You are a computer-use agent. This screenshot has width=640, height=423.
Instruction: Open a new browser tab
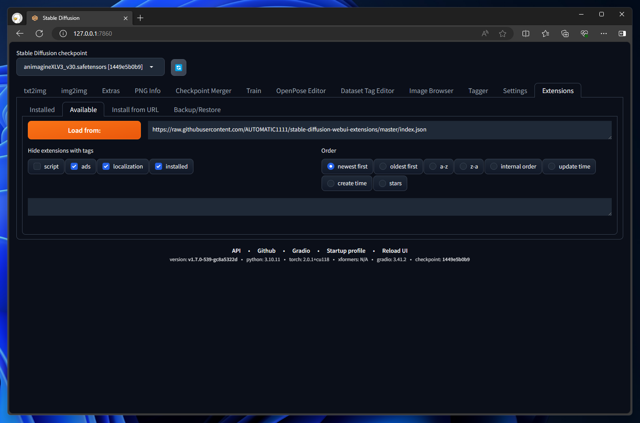tap(140, 18)
